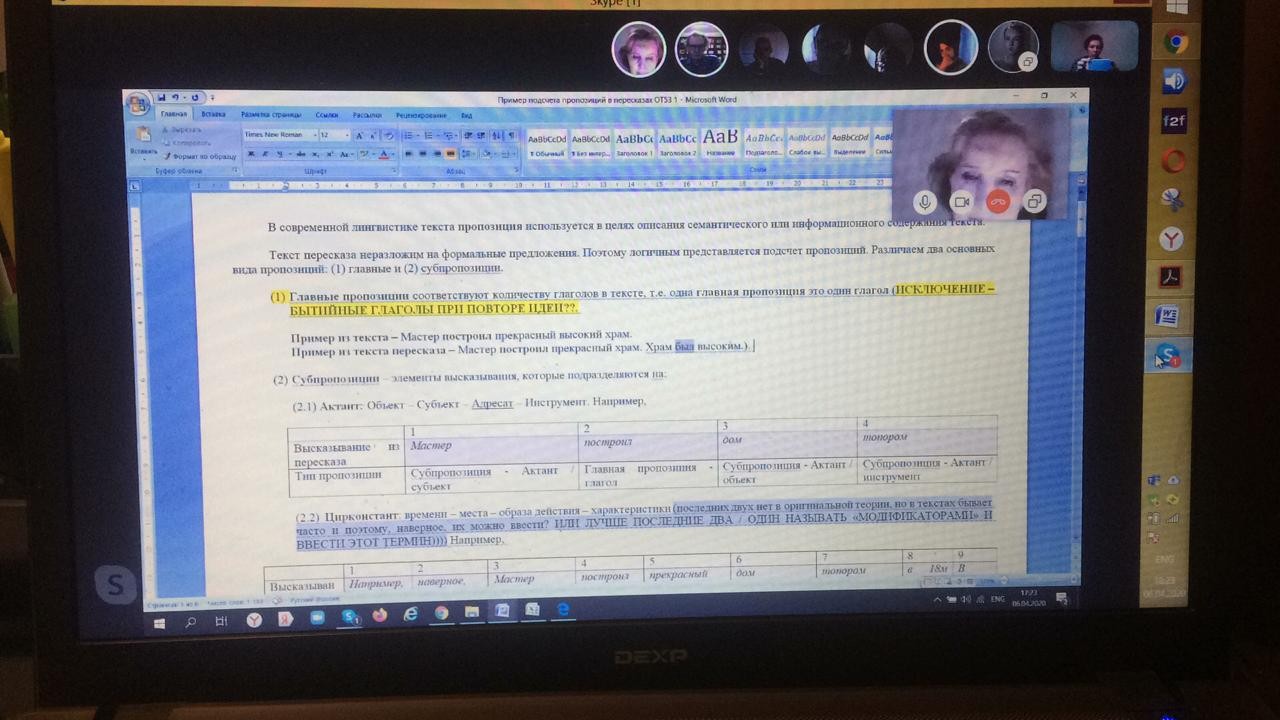Click the Skype icon in right sidebar

1166,354
